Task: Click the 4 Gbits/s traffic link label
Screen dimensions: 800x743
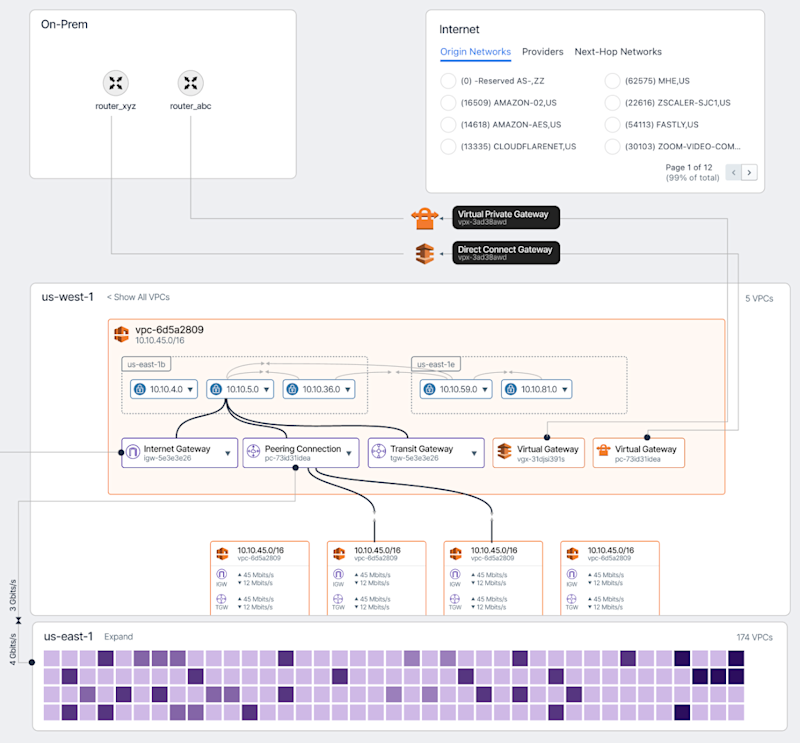Action: tap(13, 649)
